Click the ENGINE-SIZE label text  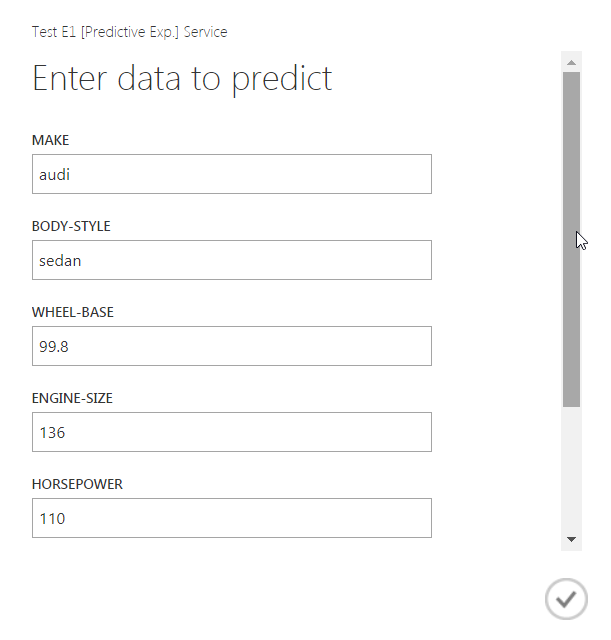[x=72, y=398]
